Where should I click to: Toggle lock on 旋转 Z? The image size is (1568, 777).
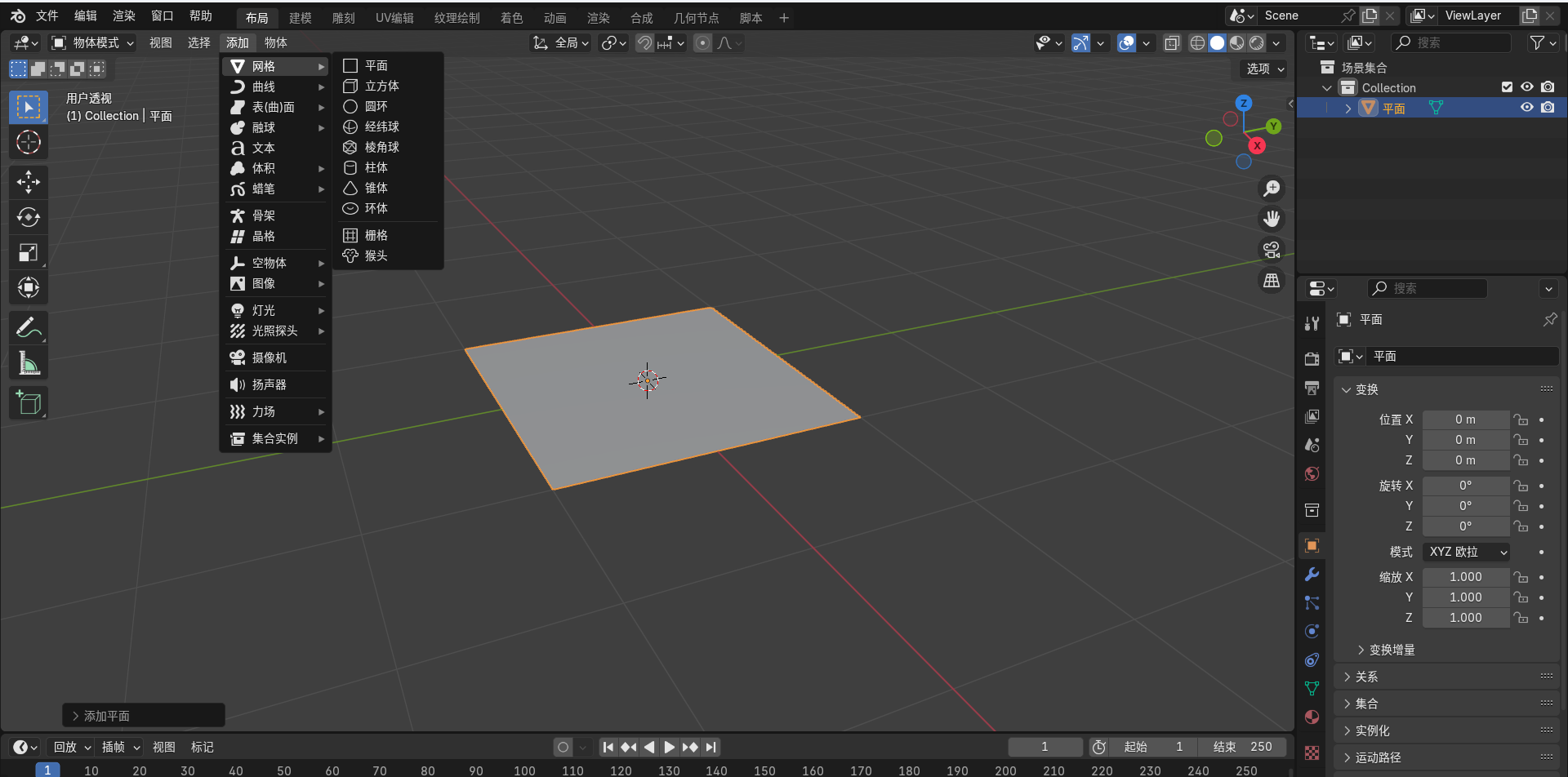1520,526
